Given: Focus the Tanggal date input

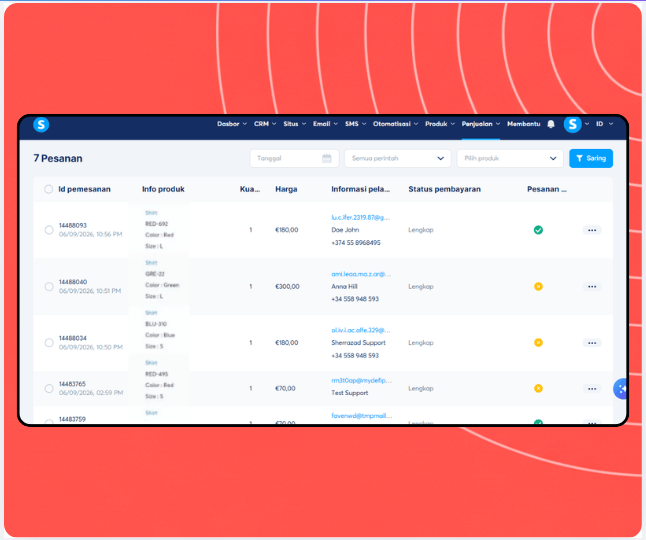Looking at the screenshot, I should point(294,158).
